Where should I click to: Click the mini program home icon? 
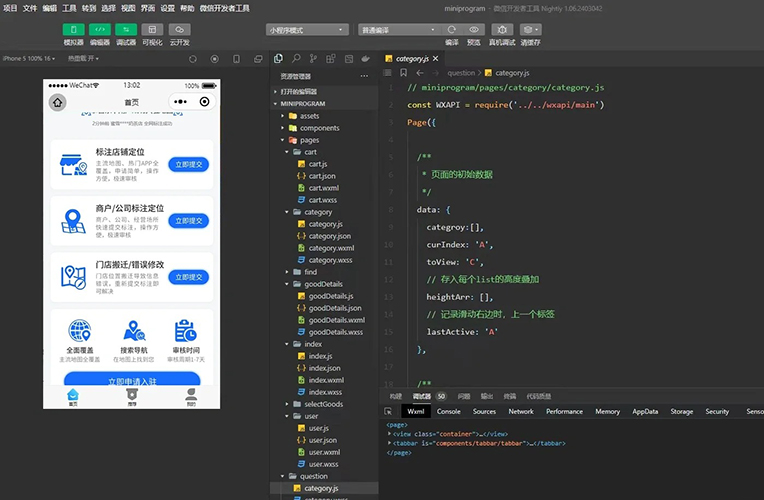[x=57, y=102]
